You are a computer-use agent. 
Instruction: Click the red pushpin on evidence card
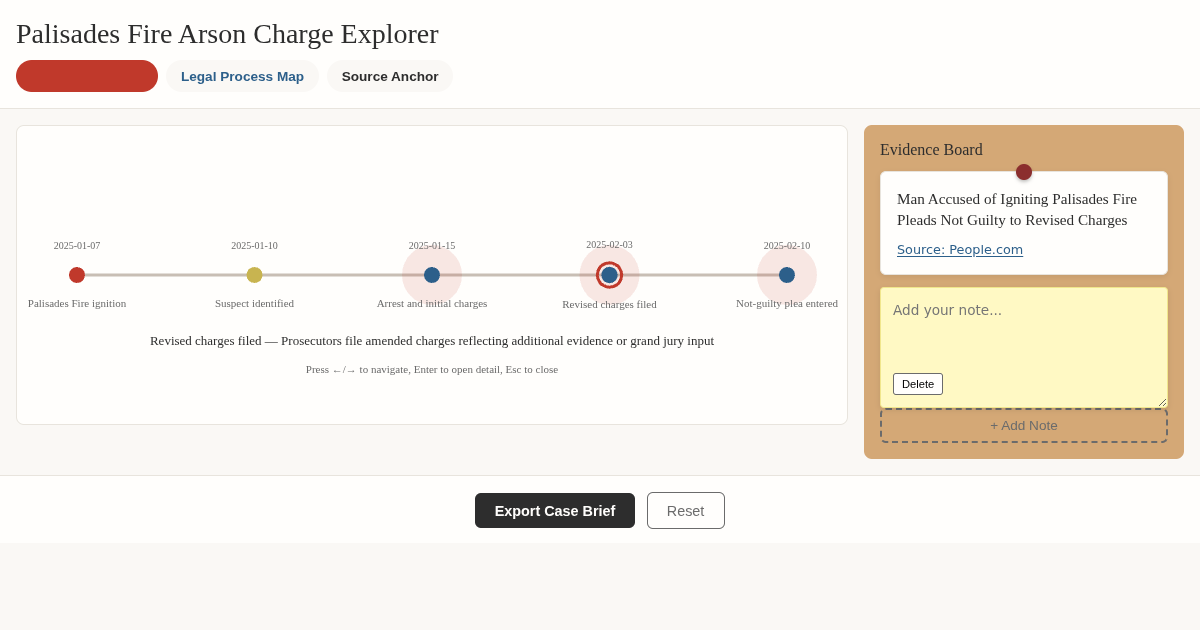[x=1024, y=172]
